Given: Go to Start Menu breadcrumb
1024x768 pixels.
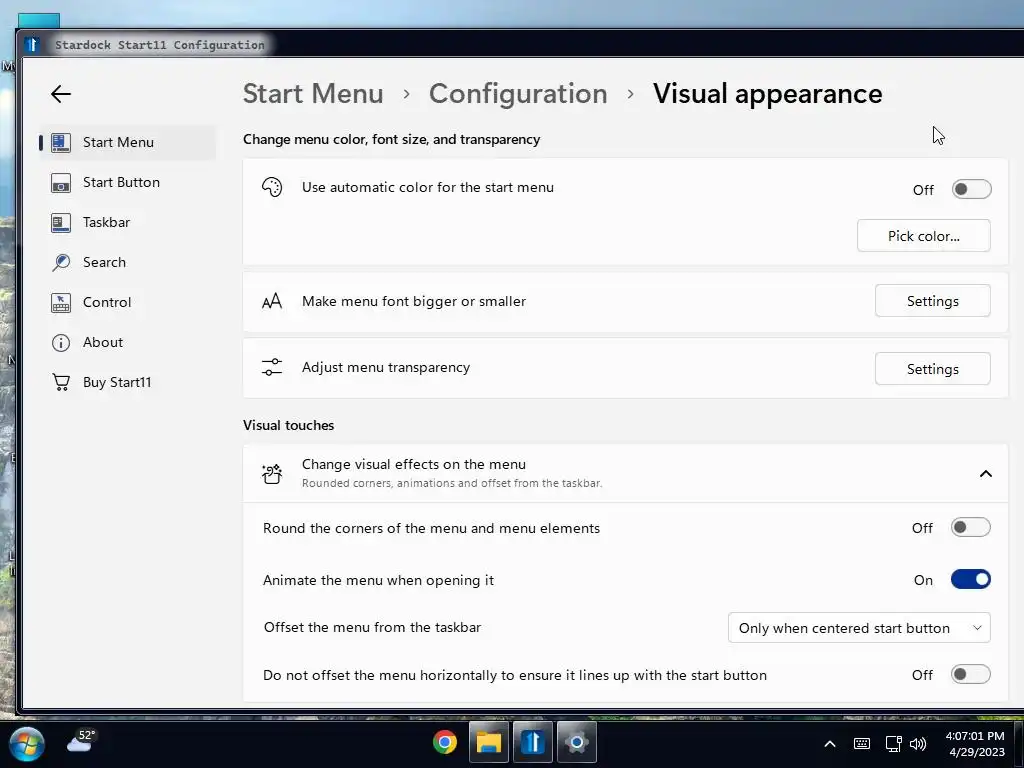Looking at the screenshot, I should point(313,94).
